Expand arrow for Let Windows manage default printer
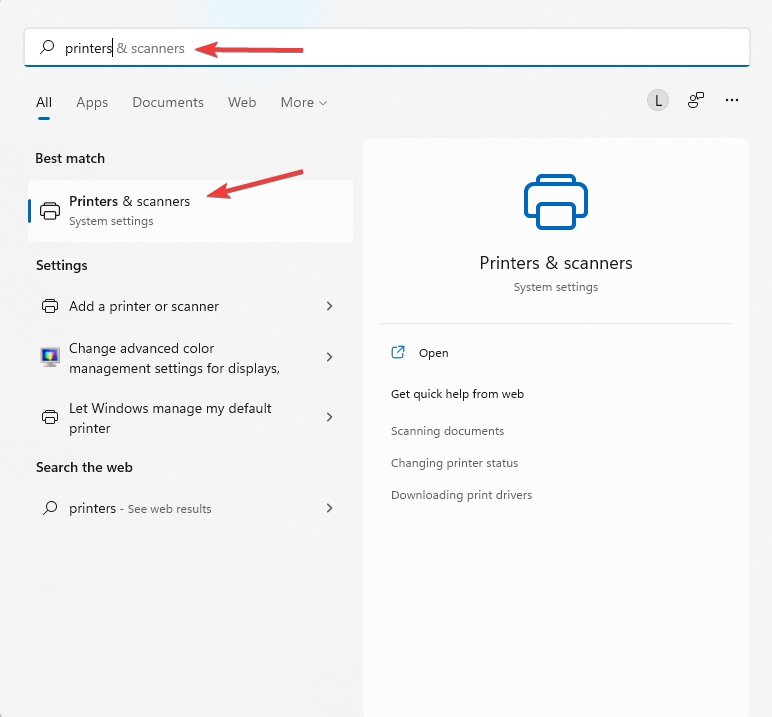This screenshot has height=717, width=772. (x=329, y=417)
